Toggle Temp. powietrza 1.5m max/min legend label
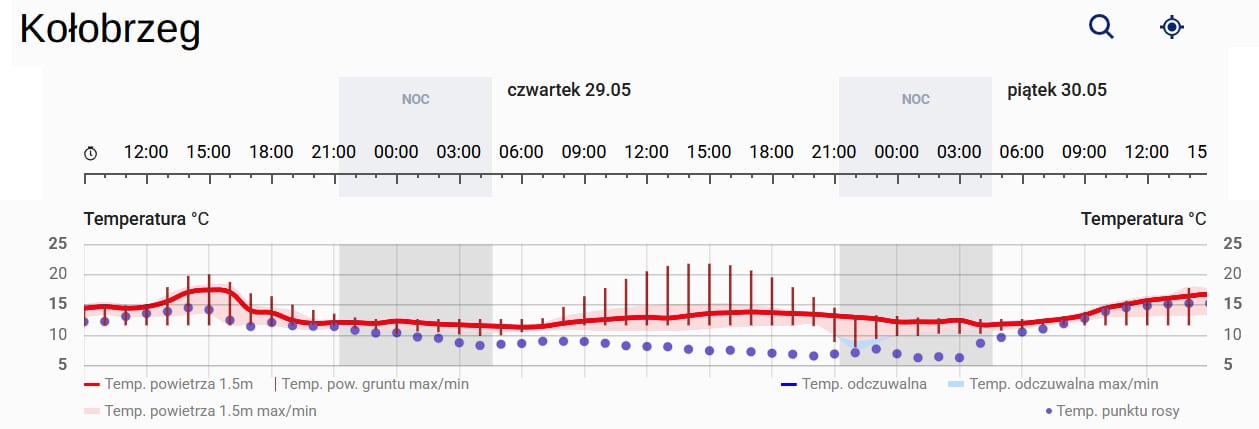 tap(210, 411)
